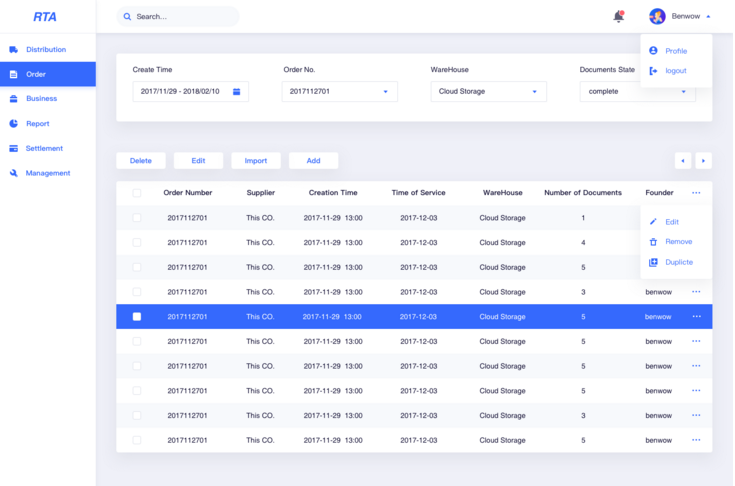Click the Edit button above table
This screenshot has width=735, height=486.
[198, 161]
